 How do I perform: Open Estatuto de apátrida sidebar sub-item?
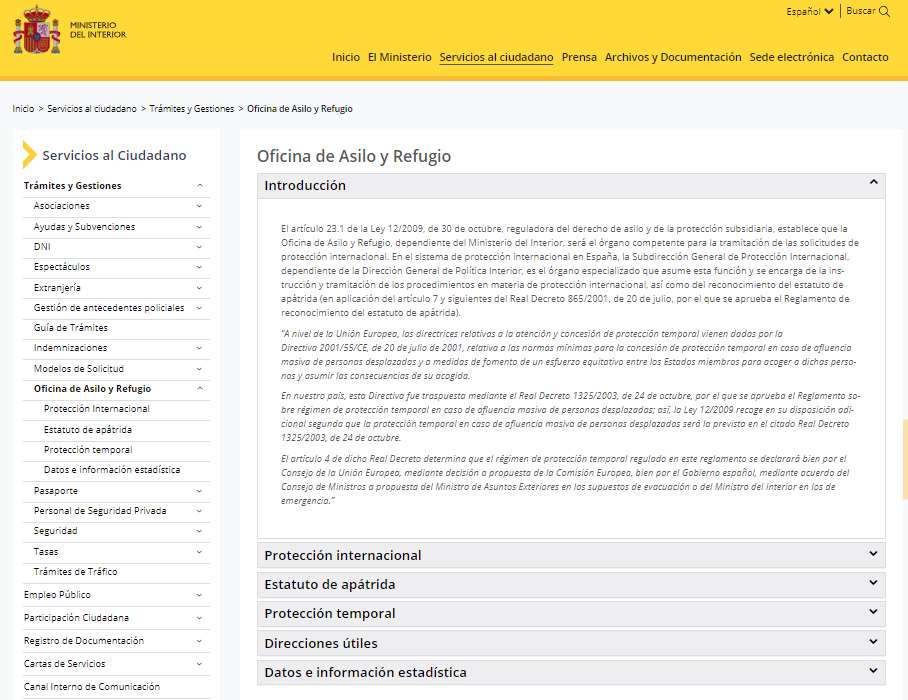click(88, 430)
